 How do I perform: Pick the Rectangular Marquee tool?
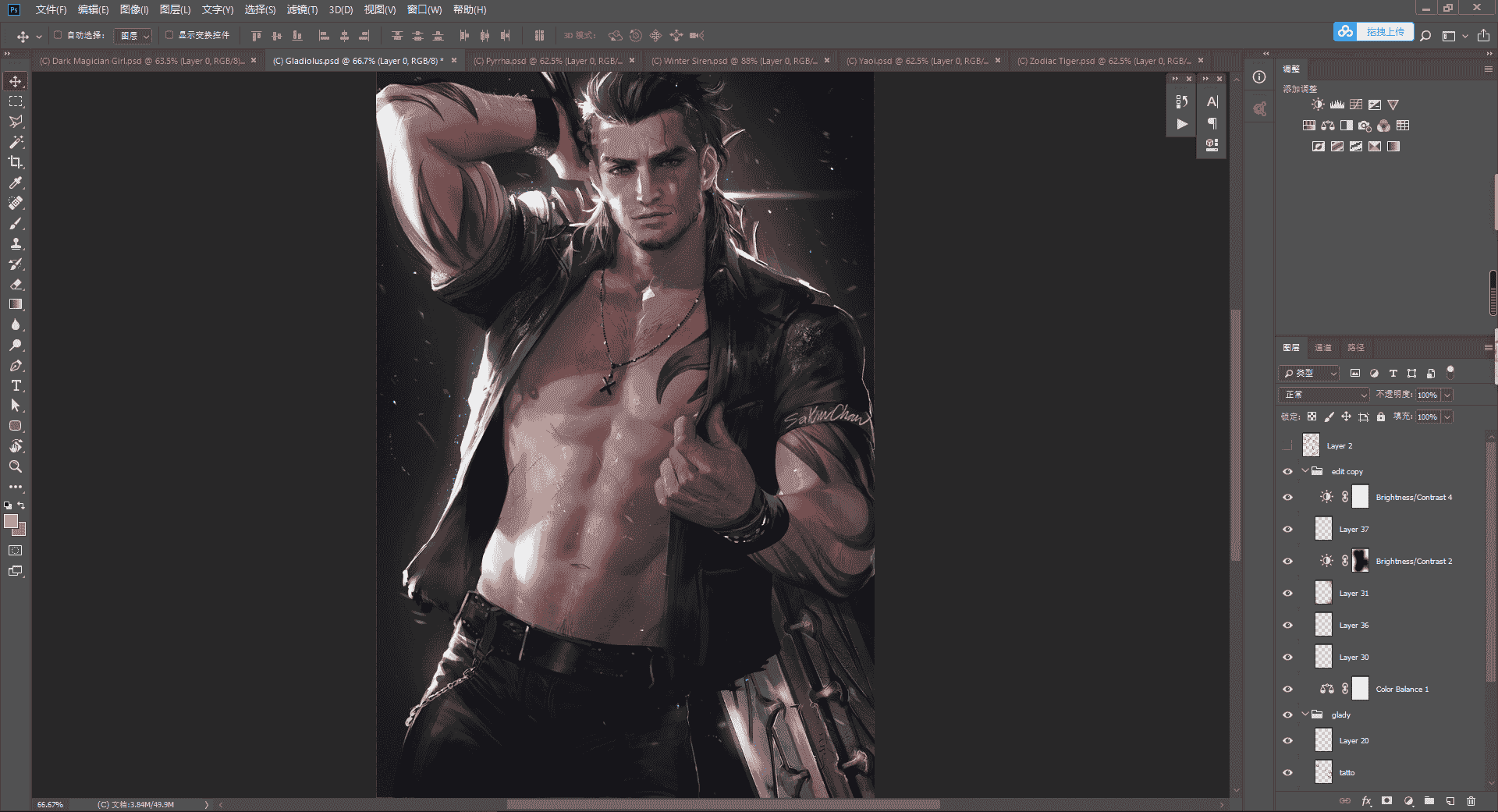[16, 101]
